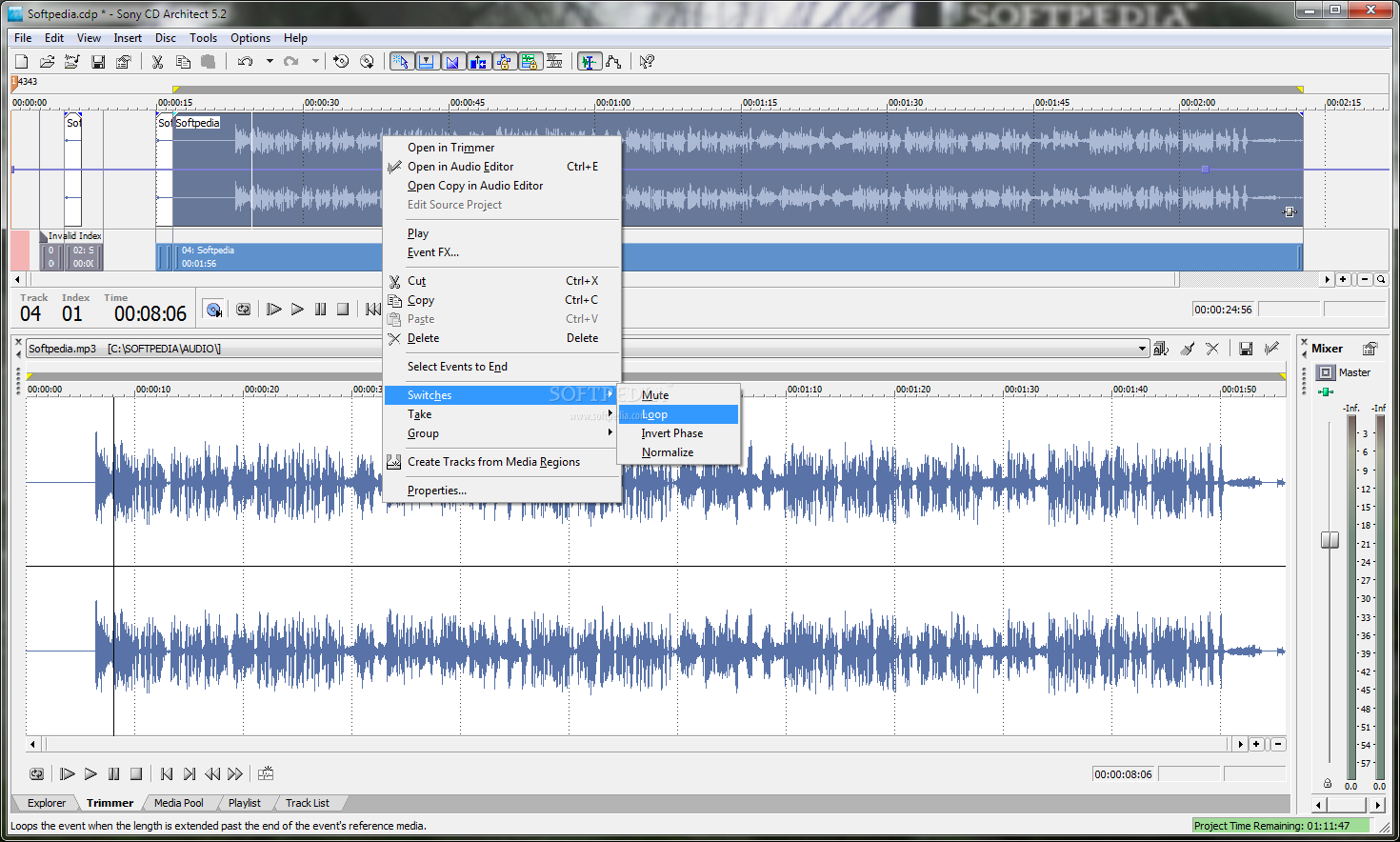Stop timeline playback
Image resolution: width=1400 pixels, height=842 pixels.
[343, 310]
